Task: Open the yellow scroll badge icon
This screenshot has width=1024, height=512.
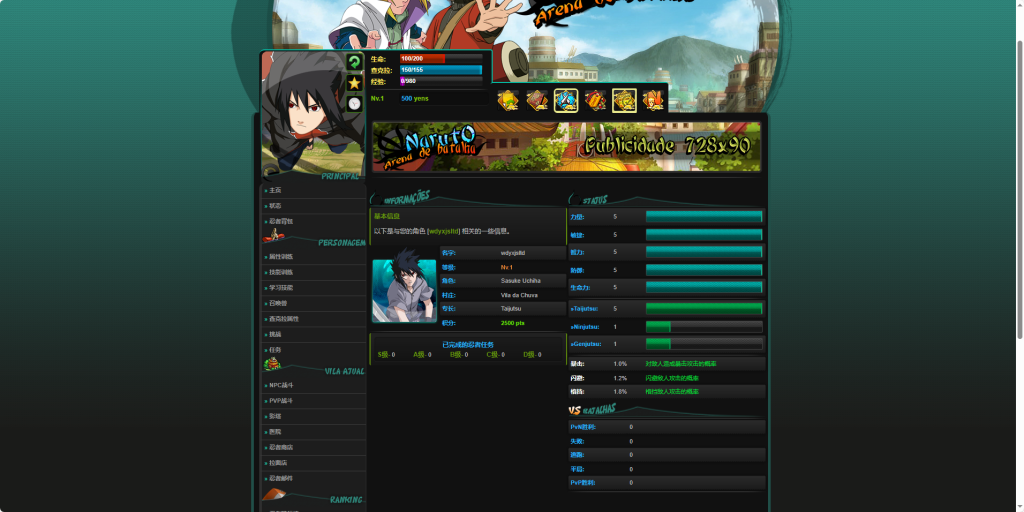Action: [x=507, y=101]
